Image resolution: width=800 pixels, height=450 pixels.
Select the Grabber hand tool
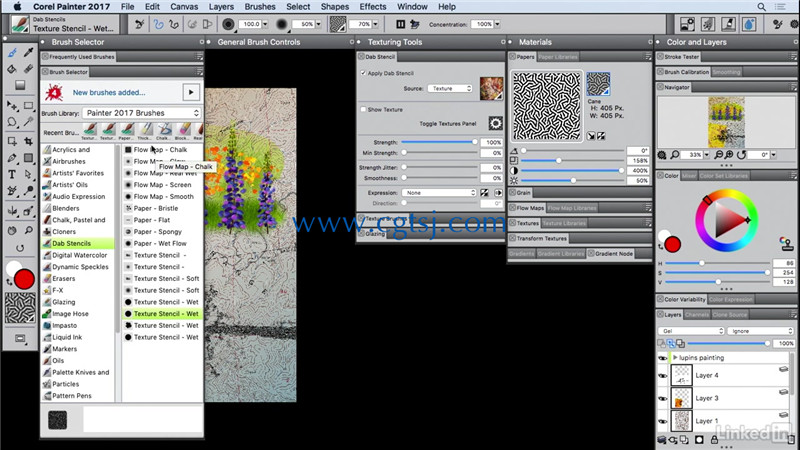(x=12, y=231)
